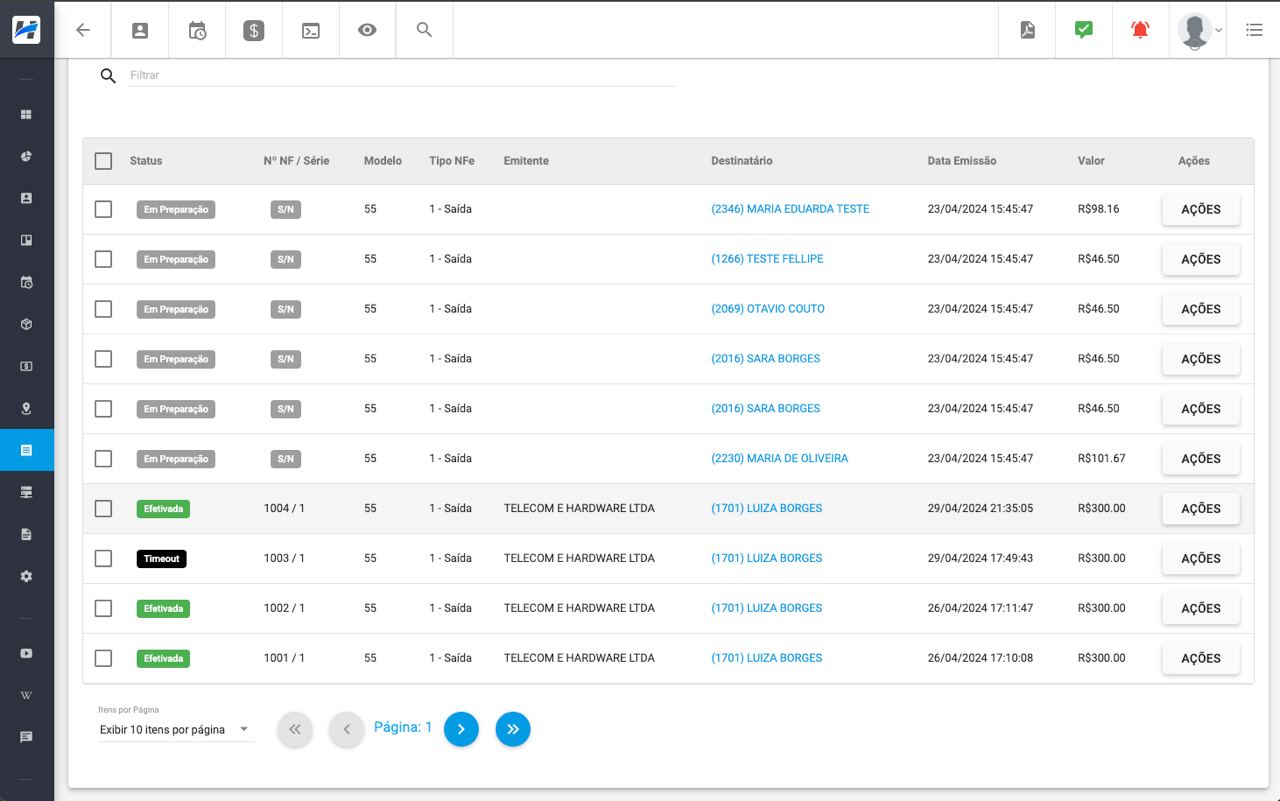Open the pie chart reports icon in sidebar
The width and height of the screenshot is (1280, 801).
(26, 157)
